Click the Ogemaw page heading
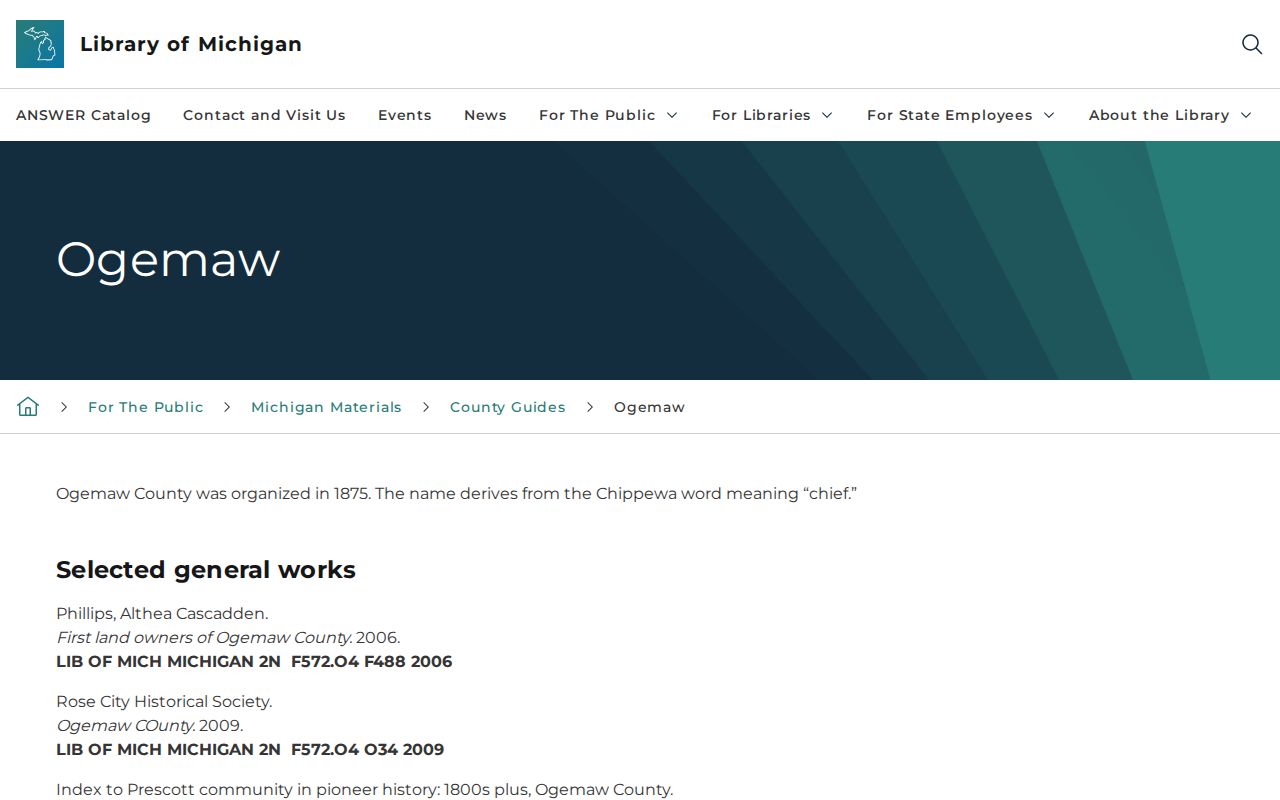 click(168, 260)
